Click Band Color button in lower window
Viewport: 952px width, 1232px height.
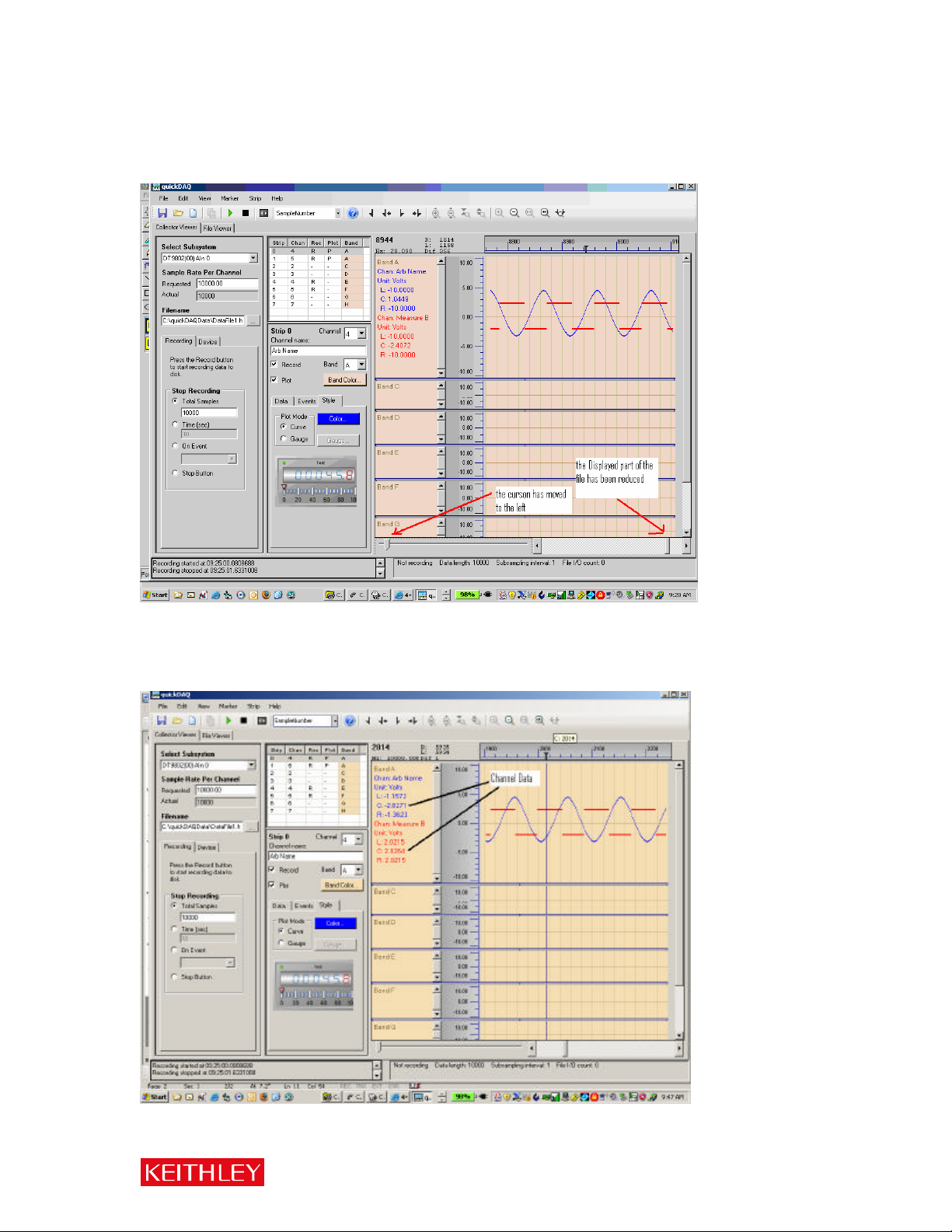(x=341, y=885)
